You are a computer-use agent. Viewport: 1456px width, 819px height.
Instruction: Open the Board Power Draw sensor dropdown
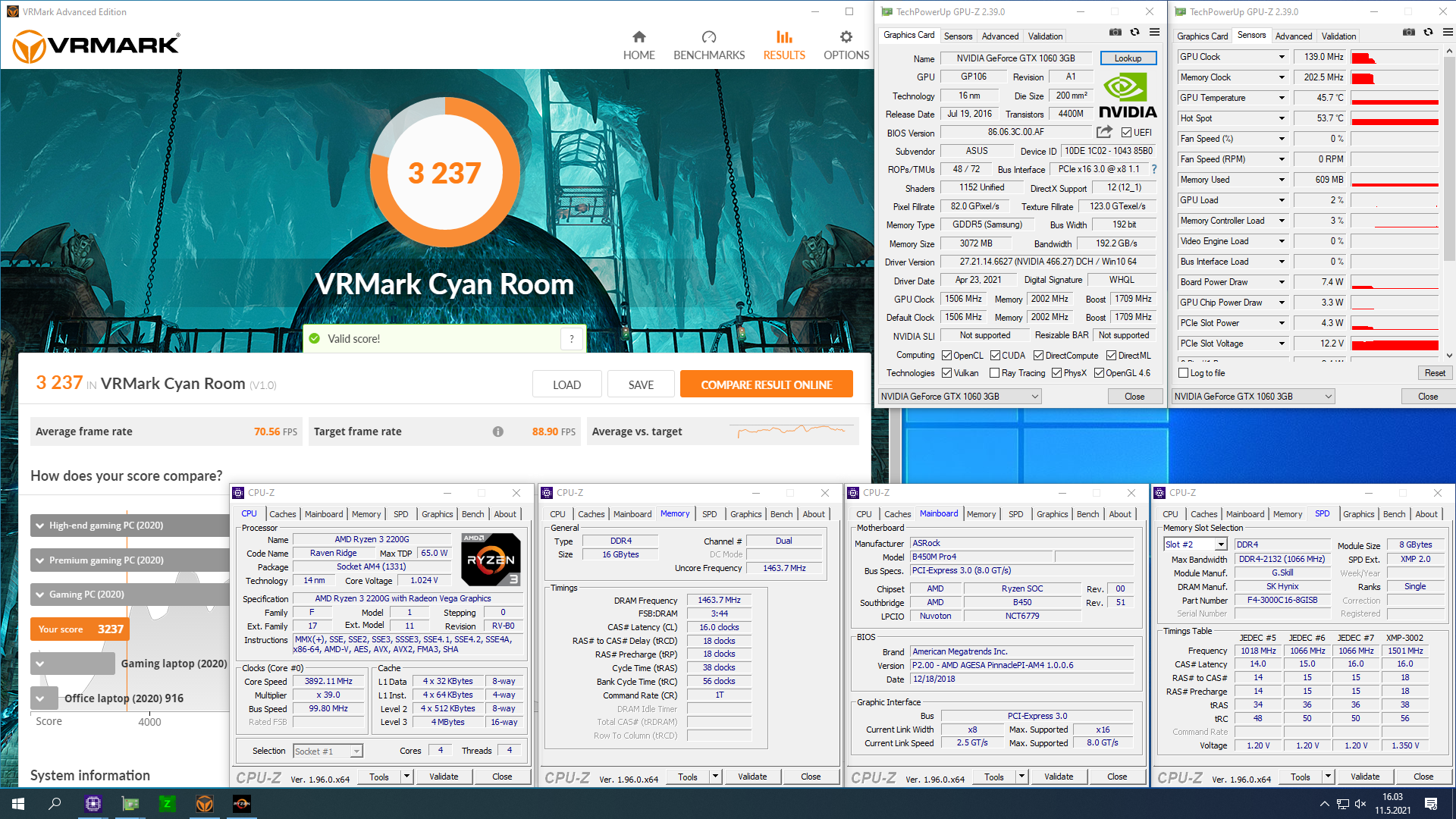pos(1282,282)
